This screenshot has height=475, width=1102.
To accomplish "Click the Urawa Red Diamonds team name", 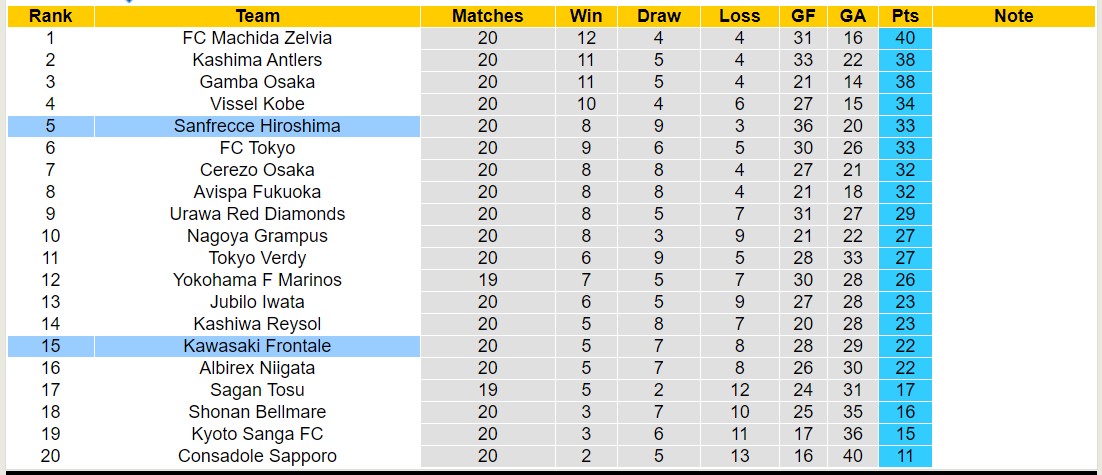I will pyautogui.click(x=257, y=214).
